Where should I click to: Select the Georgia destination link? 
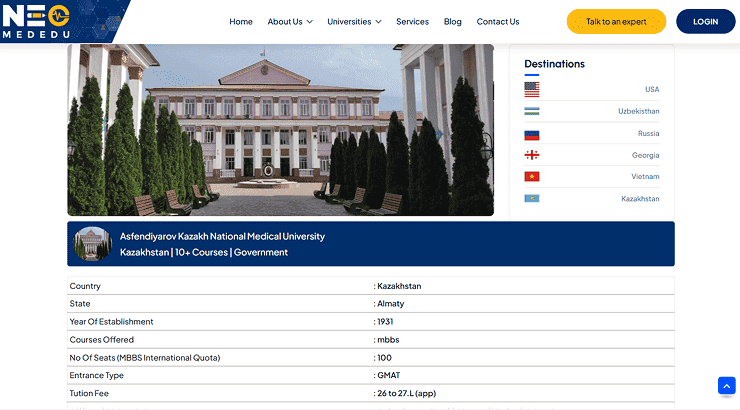point(645,155)
